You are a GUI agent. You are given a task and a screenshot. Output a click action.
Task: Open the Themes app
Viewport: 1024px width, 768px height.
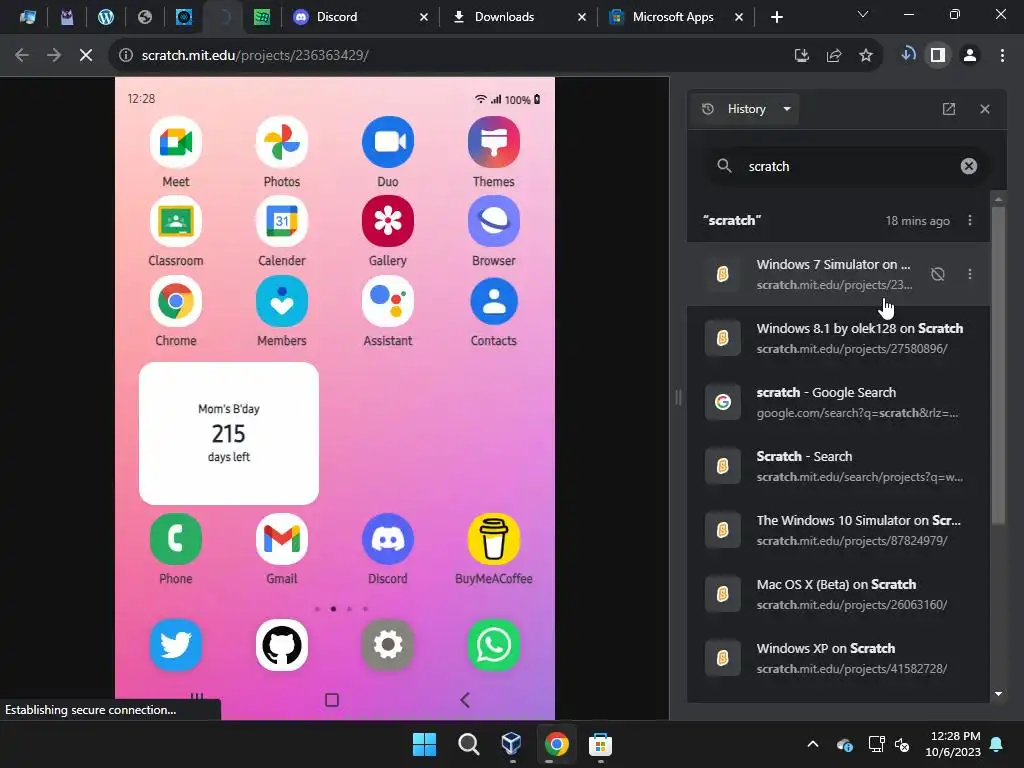pyautogui.click(x=494, y=142)
